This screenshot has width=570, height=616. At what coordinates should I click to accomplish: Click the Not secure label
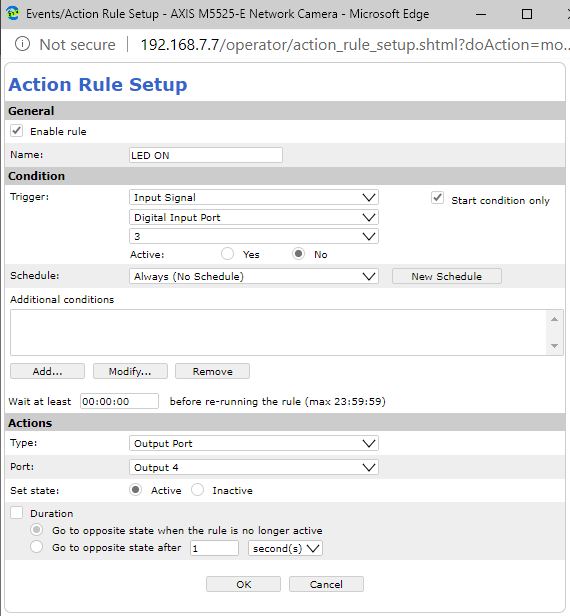pos(77,44)
